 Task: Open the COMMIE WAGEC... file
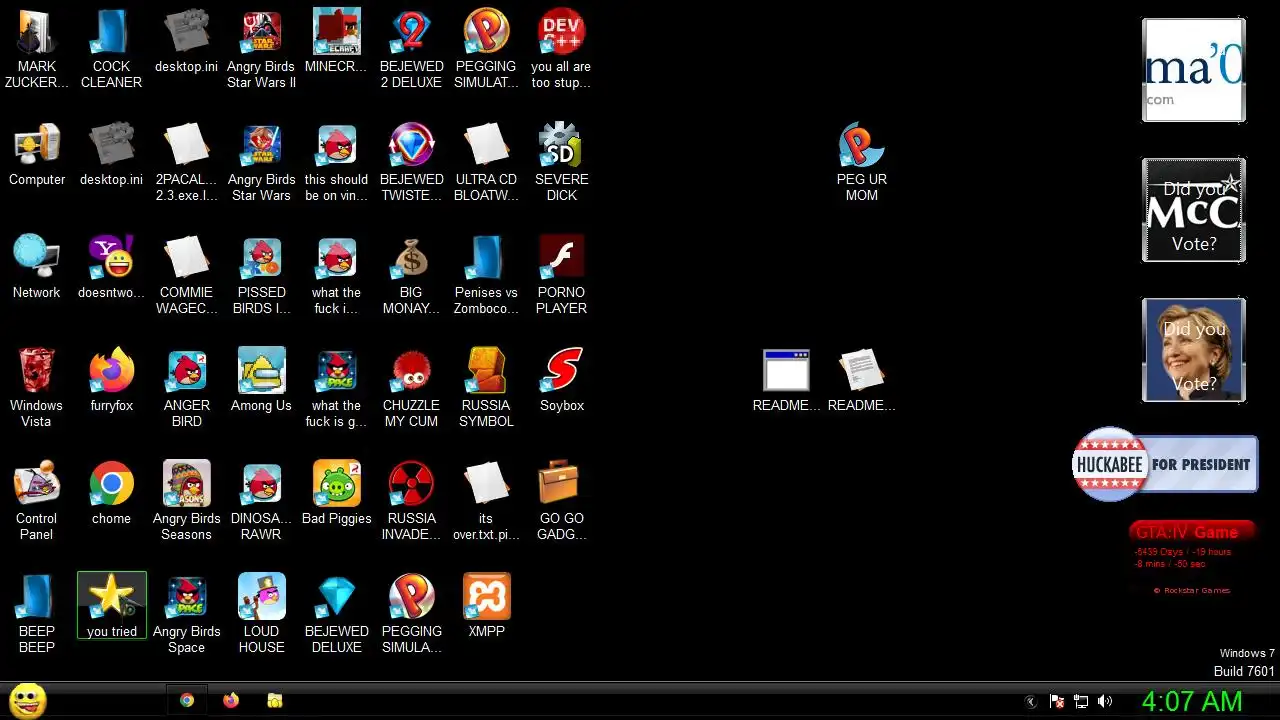(186, 274)
